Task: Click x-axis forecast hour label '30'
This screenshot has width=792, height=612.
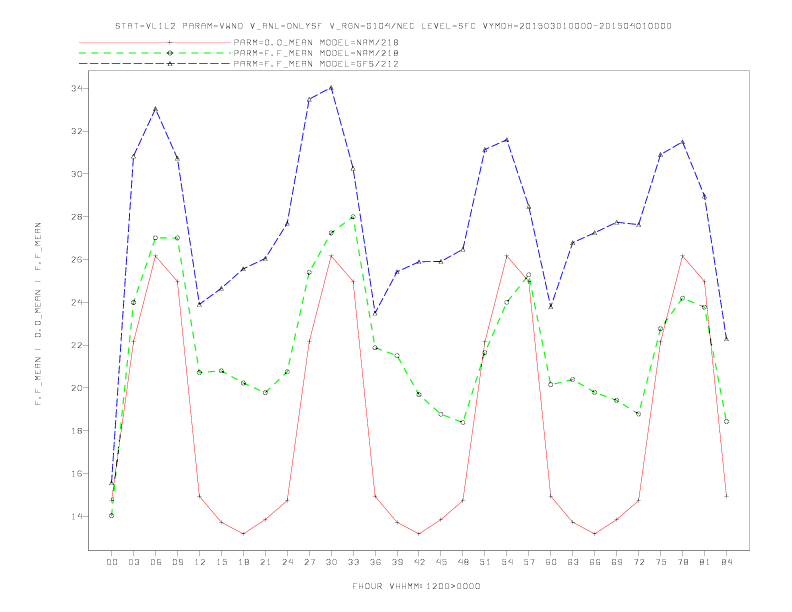Action: tap(331, 562)
